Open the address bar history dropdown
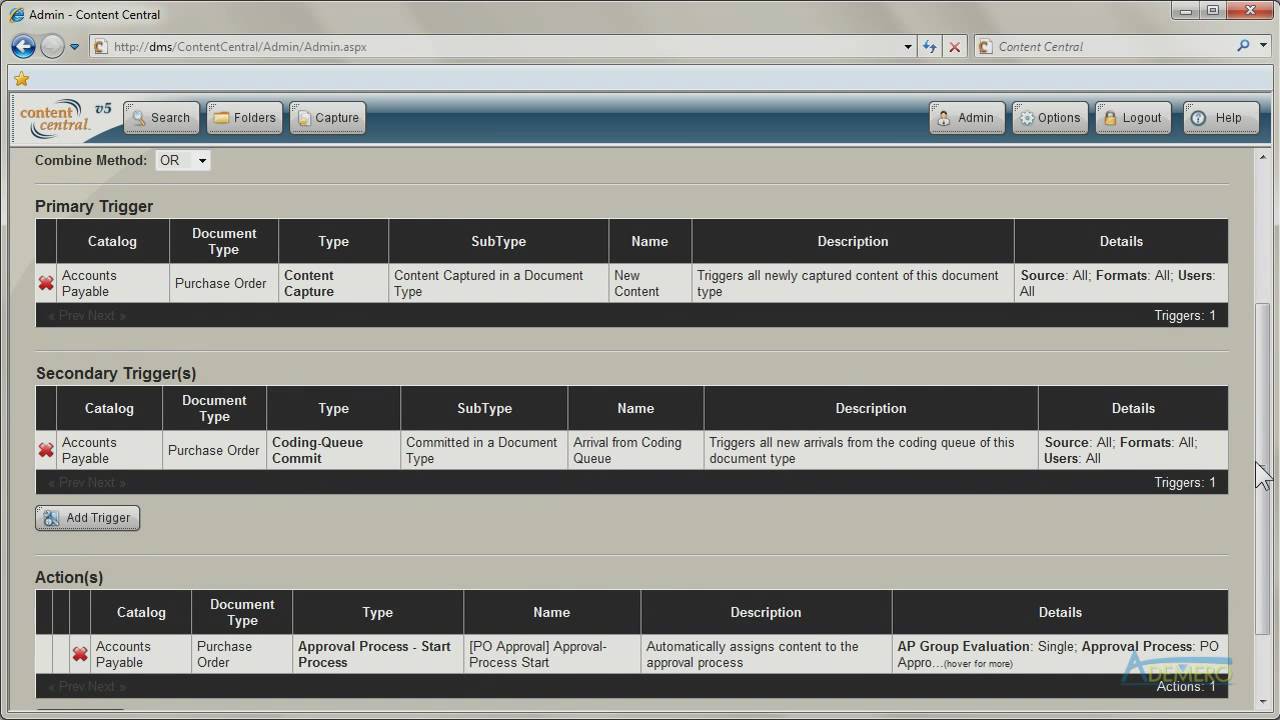 click(x=908, y=46)
